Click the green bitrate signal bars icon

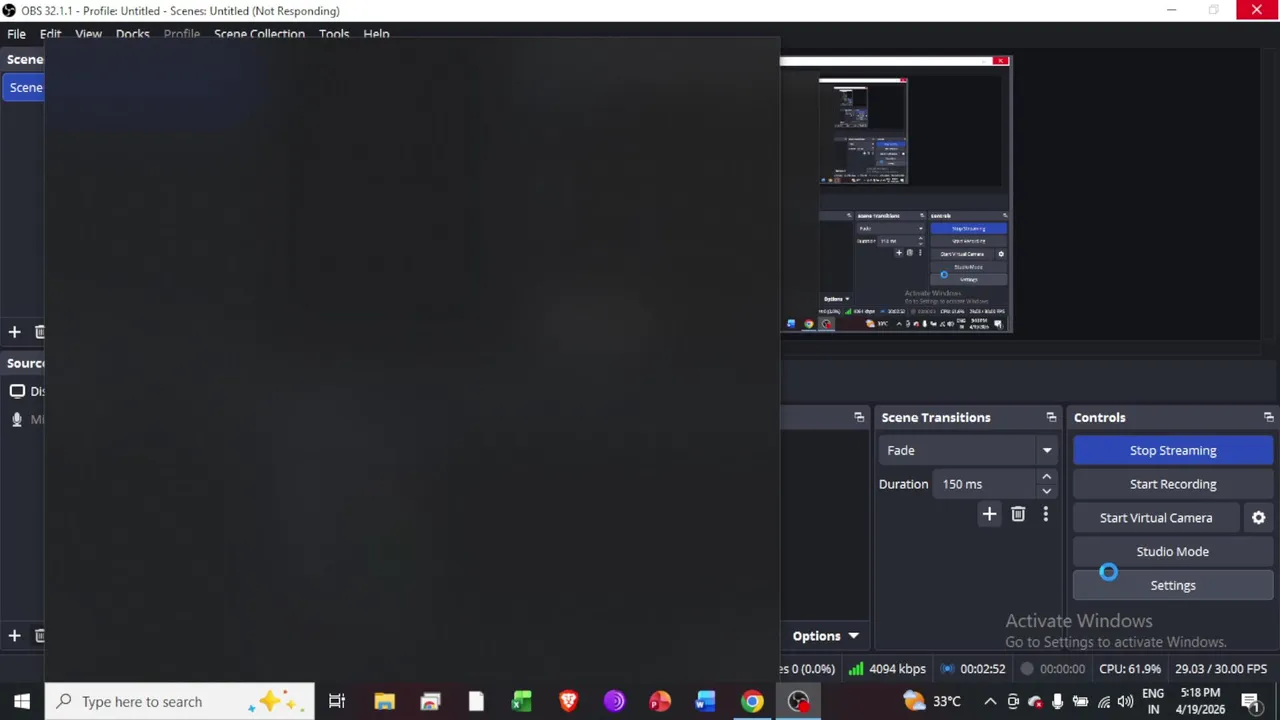[x=856, y=669]
